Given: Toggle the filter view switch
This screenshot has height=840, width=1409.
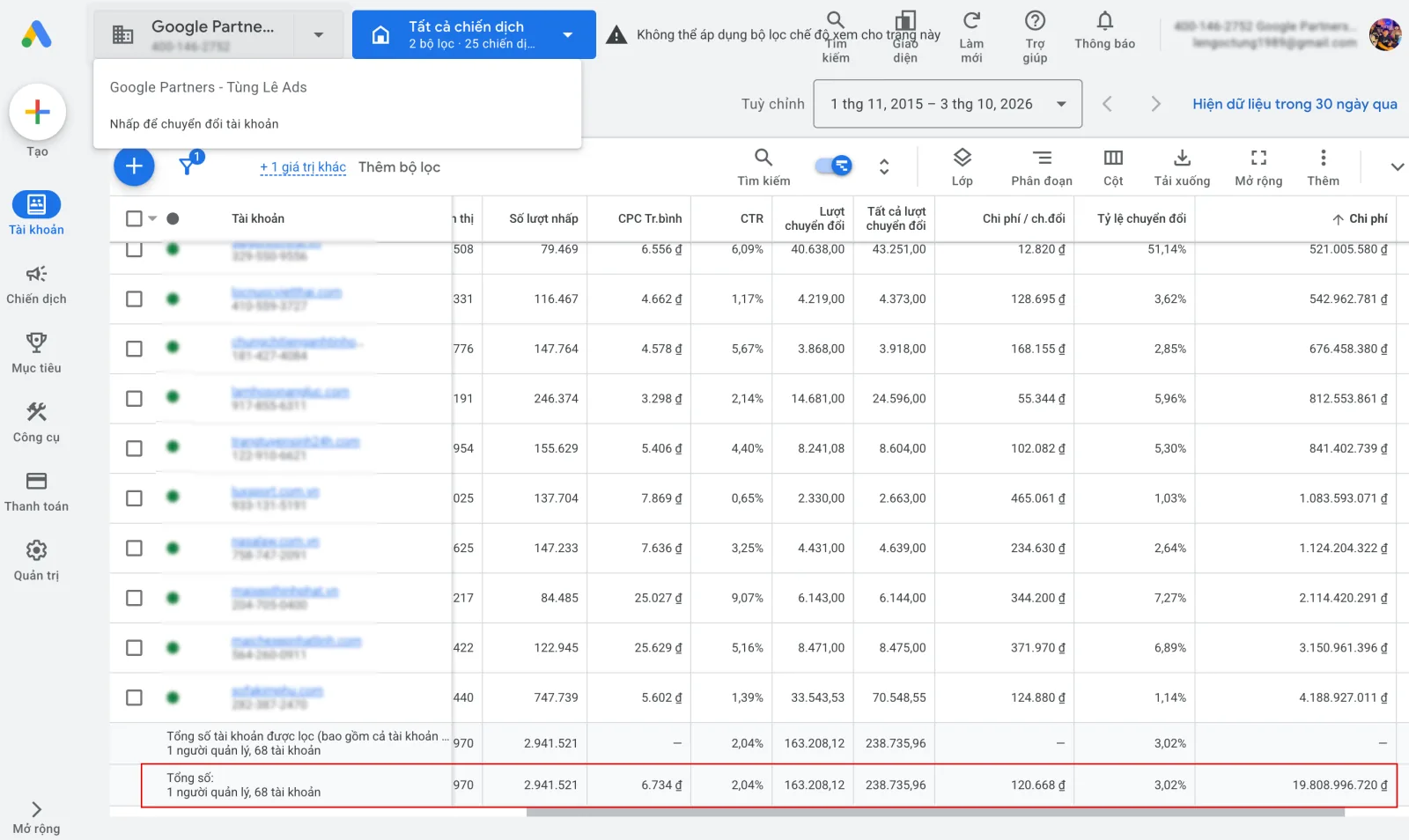Looking at the screenshot, I should tap(833, 166).
